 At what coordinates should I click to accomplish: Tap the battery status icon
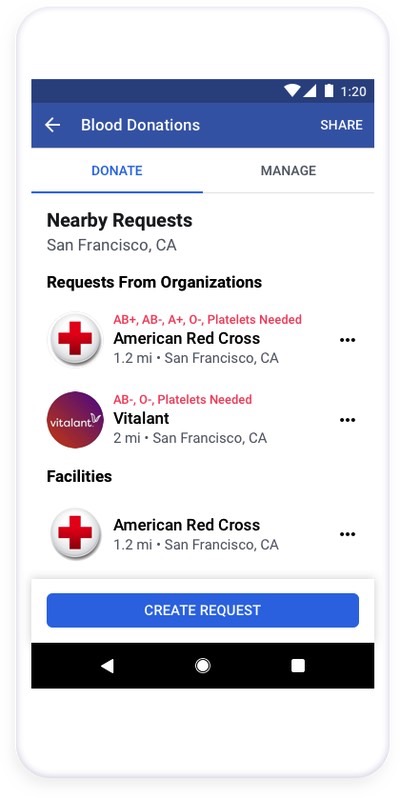coord(329,91)
